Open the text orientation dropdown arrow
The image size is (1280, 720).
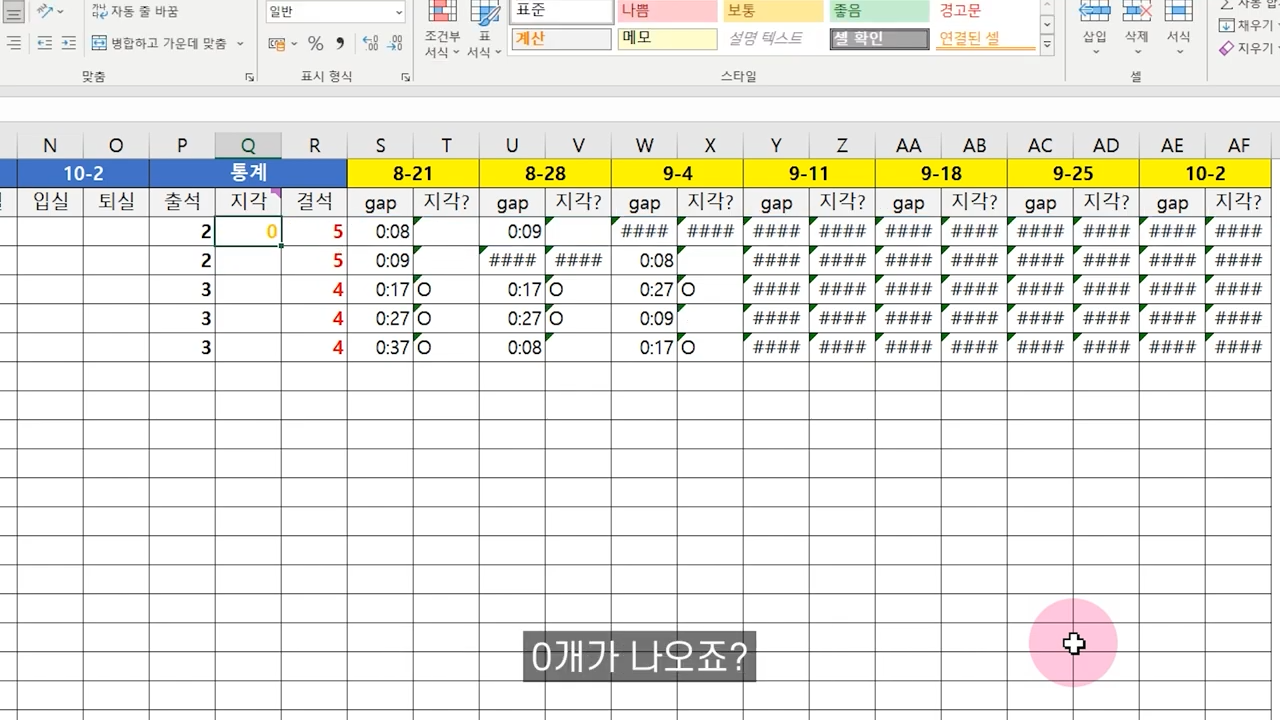(x=61, y=11)
